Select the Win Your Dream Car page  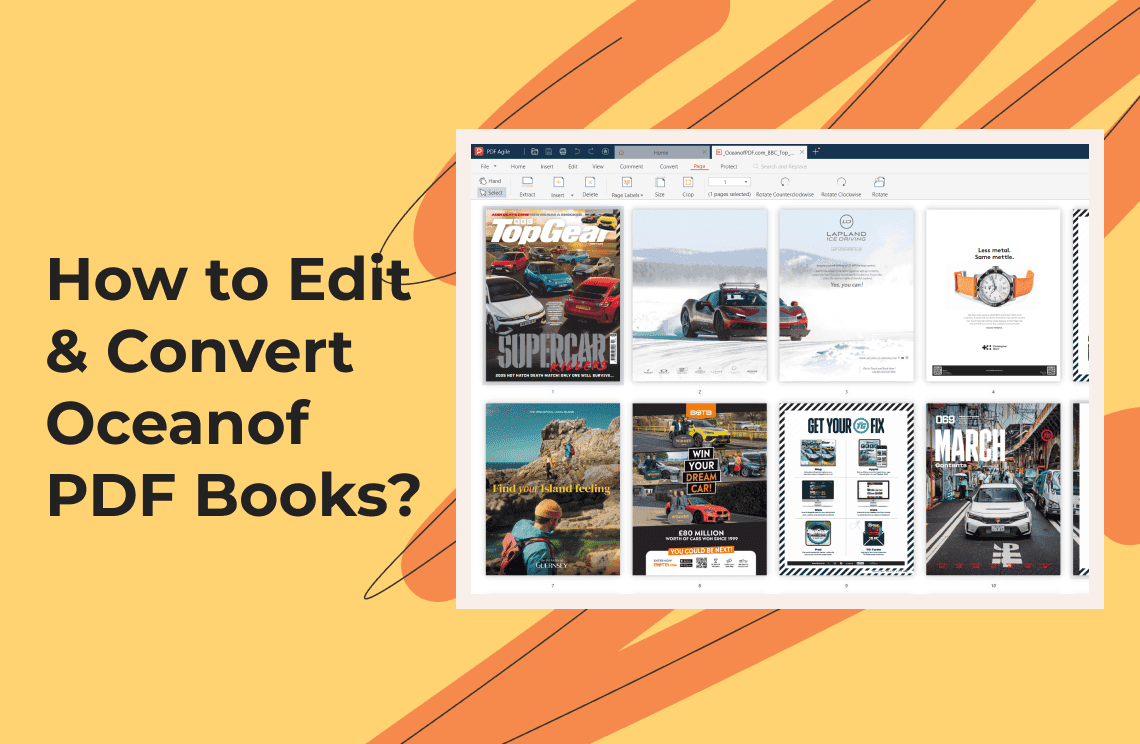[699, 489]
